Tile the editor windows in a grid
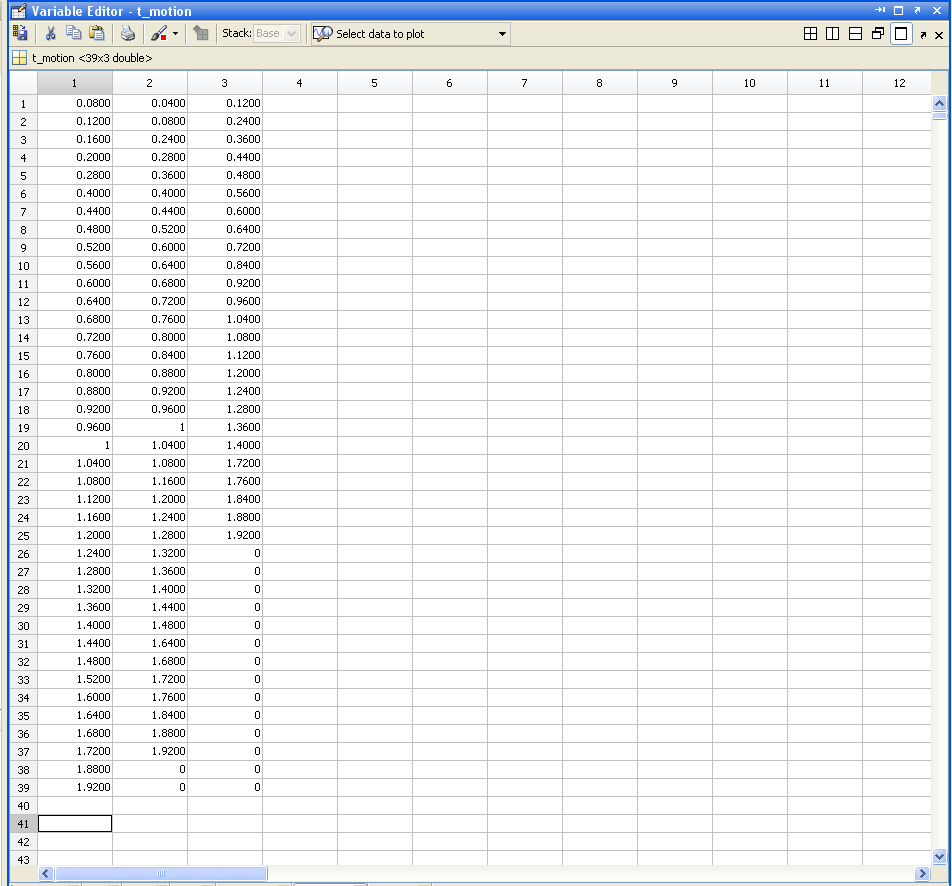 [x=811, y=34]
